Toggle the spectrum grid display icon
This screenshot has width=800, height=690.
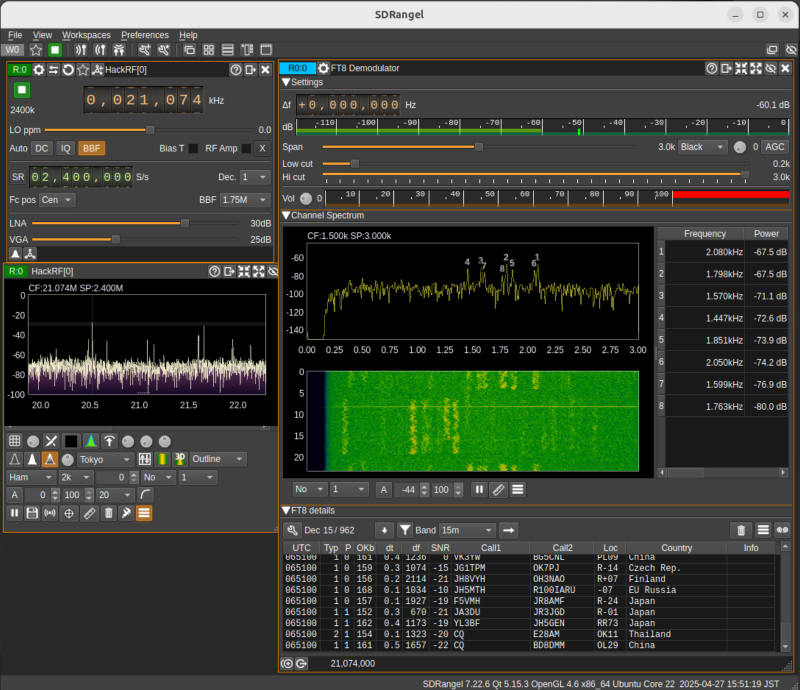click(15, 441)
